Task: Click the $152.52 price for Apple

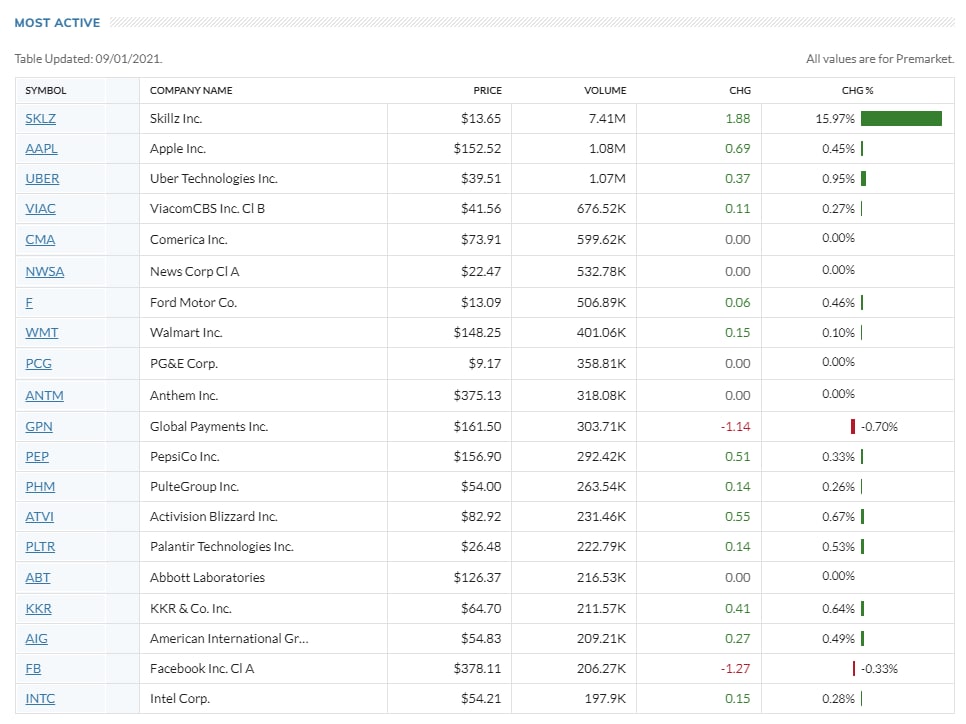Action: [477, 148]
